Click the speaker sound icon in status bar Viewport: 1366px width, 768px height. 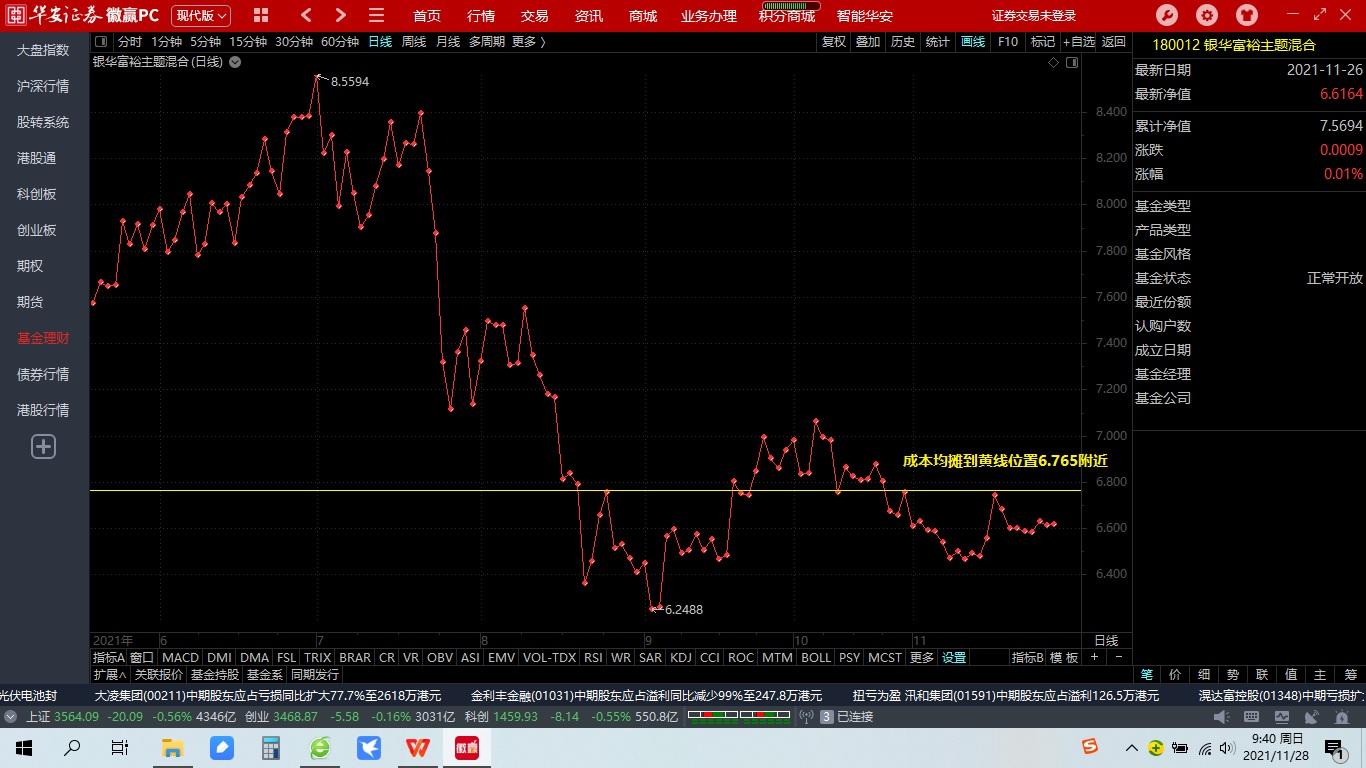pyautogui.click(x=1221, y=717)
